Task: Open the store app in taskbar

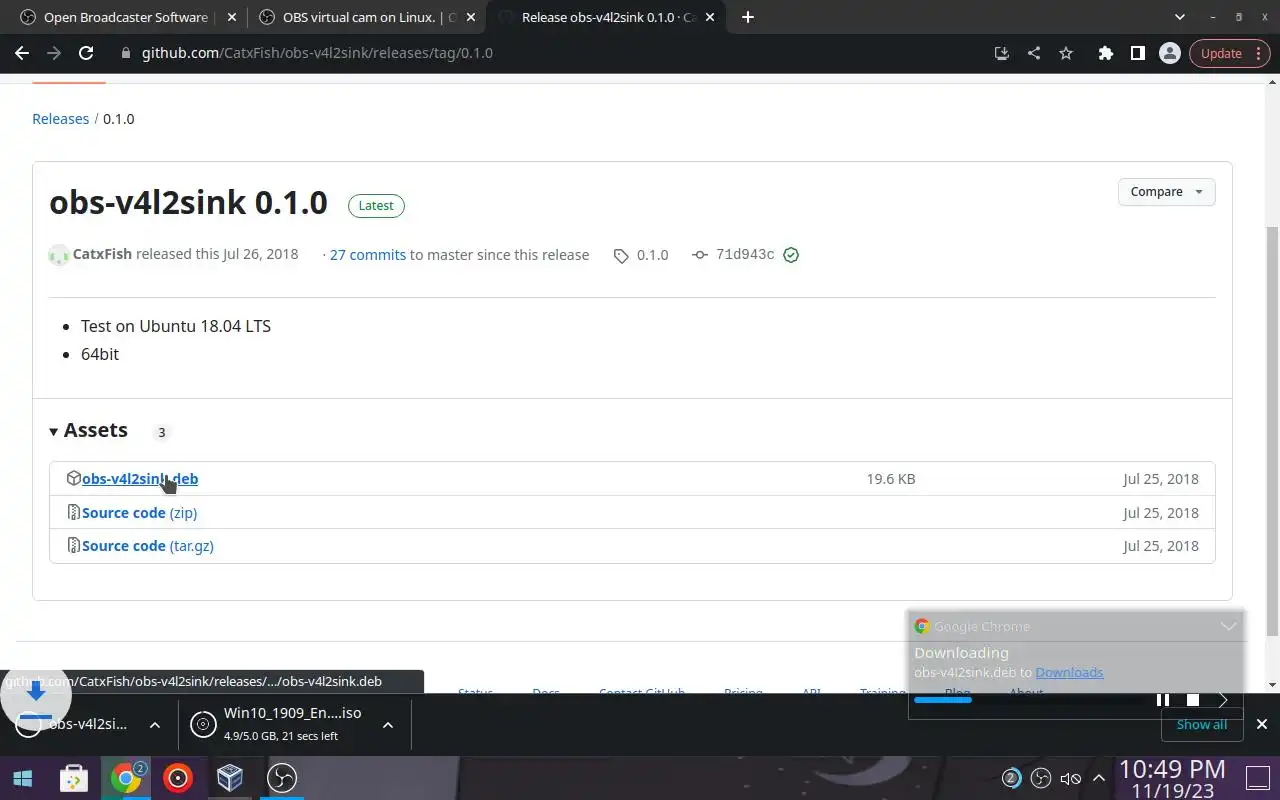Action: 73,778
